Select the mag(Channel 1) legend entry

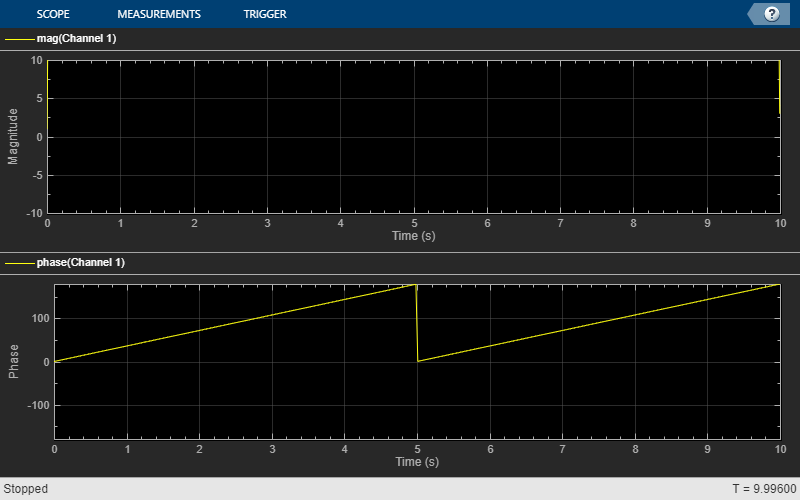[77, 38]
